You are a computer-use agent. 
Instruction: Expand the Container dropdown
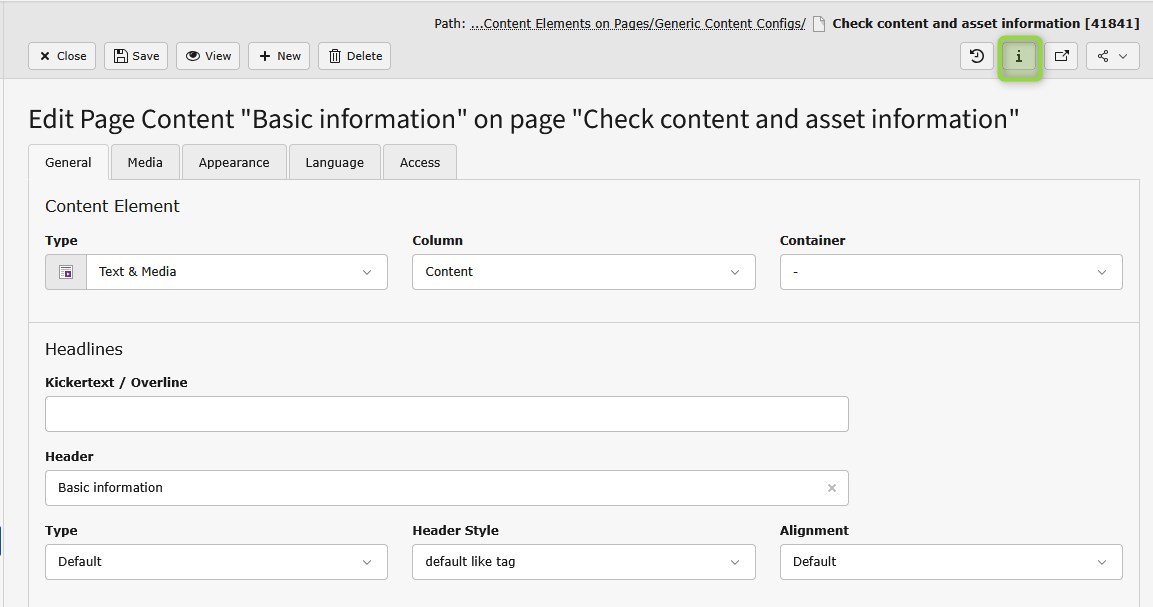pos(950,272)
